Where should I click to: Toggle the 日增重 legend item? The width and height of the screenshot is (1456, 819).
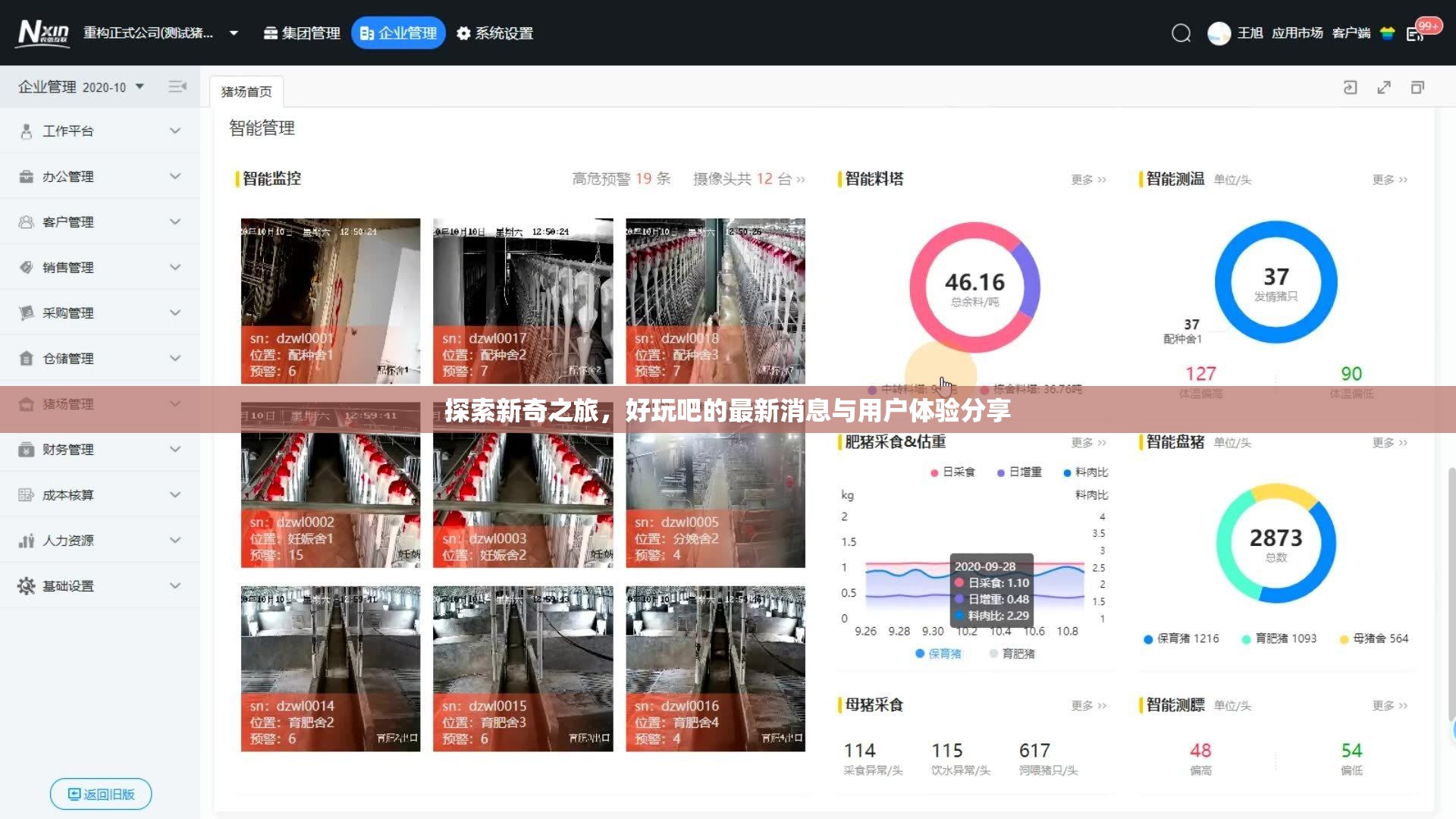(x=1019, y=472)
